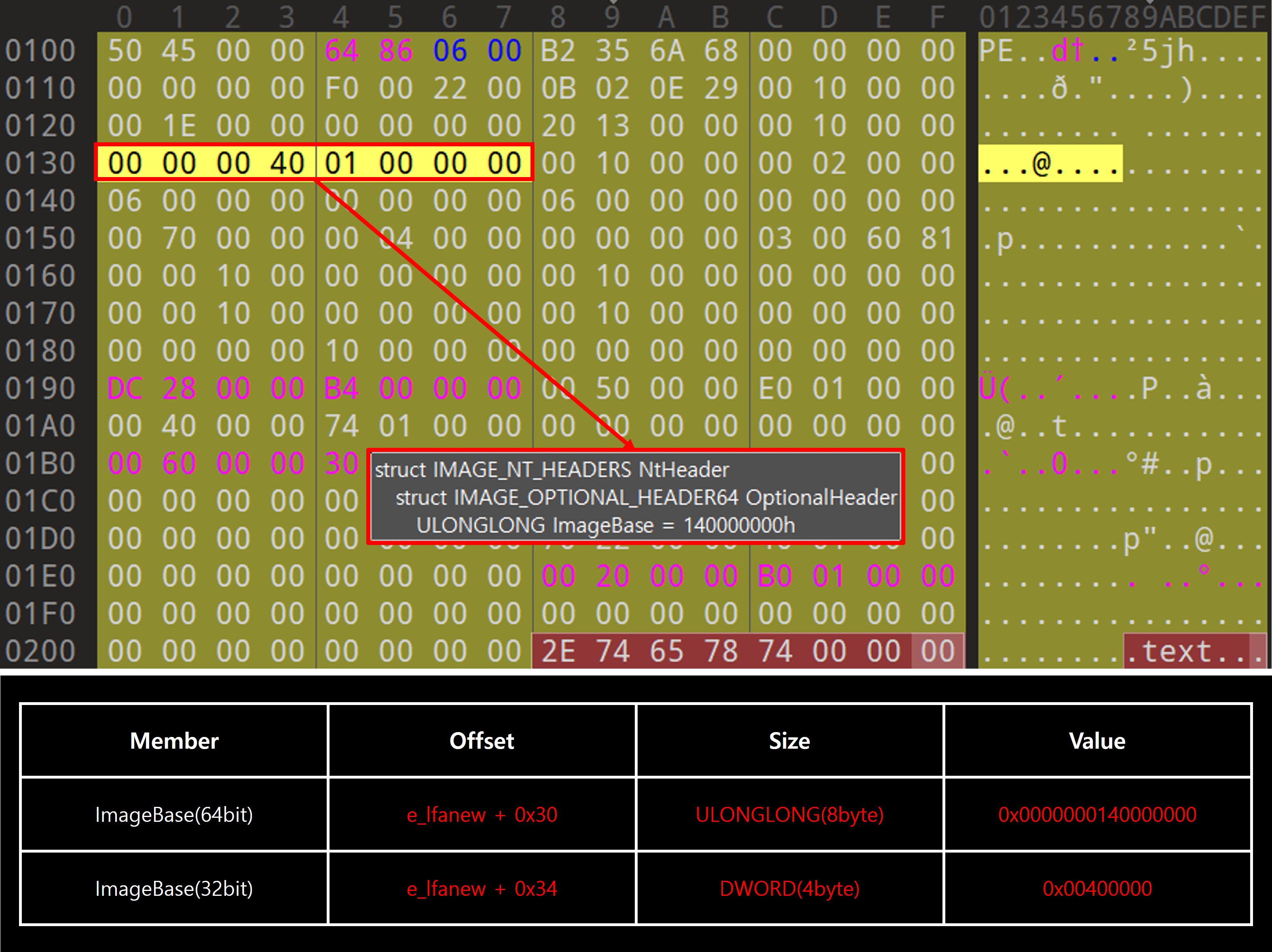1272x952 pixels.
Task: Click byte F0 in row 0110
Action: click(341, 89)
